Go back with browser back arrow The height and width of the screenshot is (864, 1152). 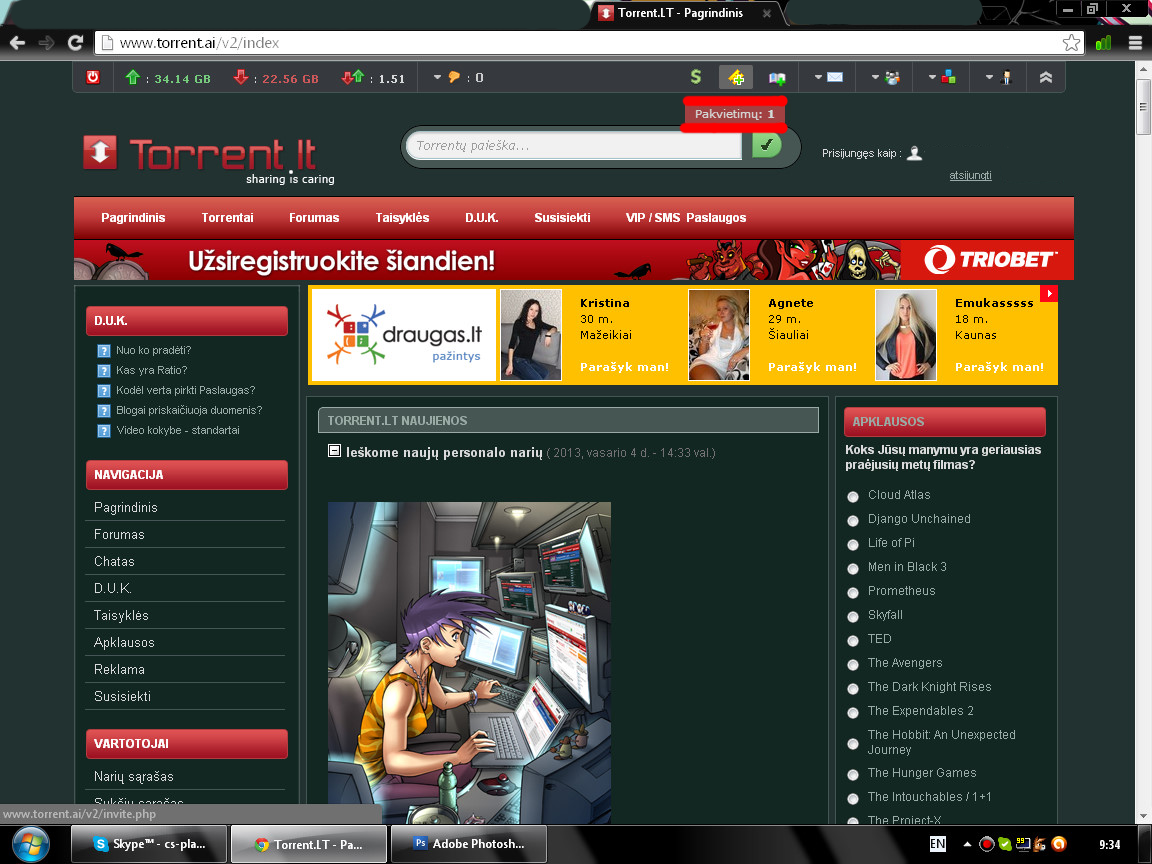(18, 43)
